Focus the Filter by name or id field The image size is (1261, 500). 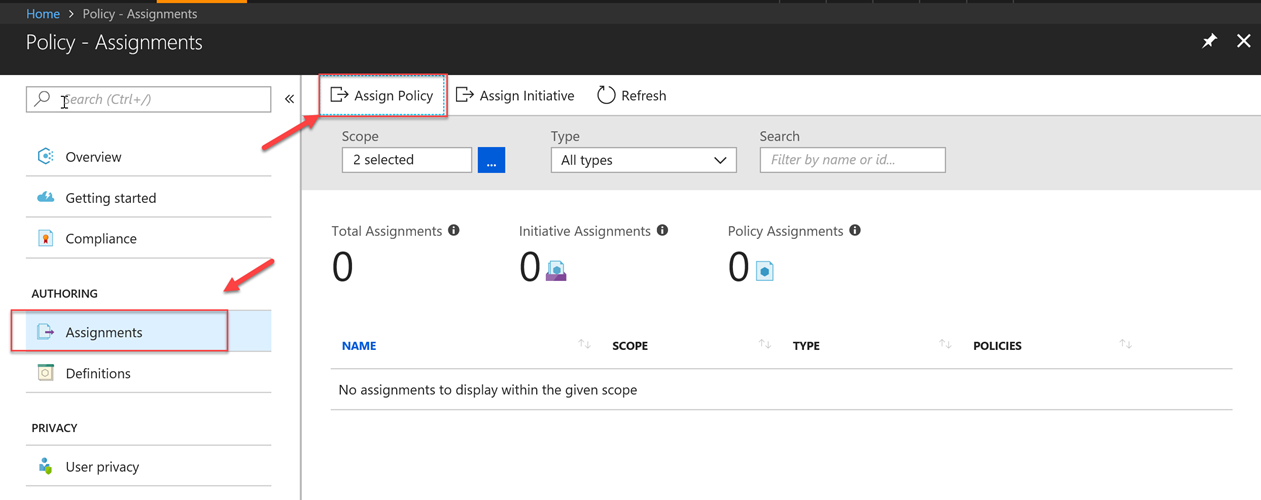tap(853, 160)
